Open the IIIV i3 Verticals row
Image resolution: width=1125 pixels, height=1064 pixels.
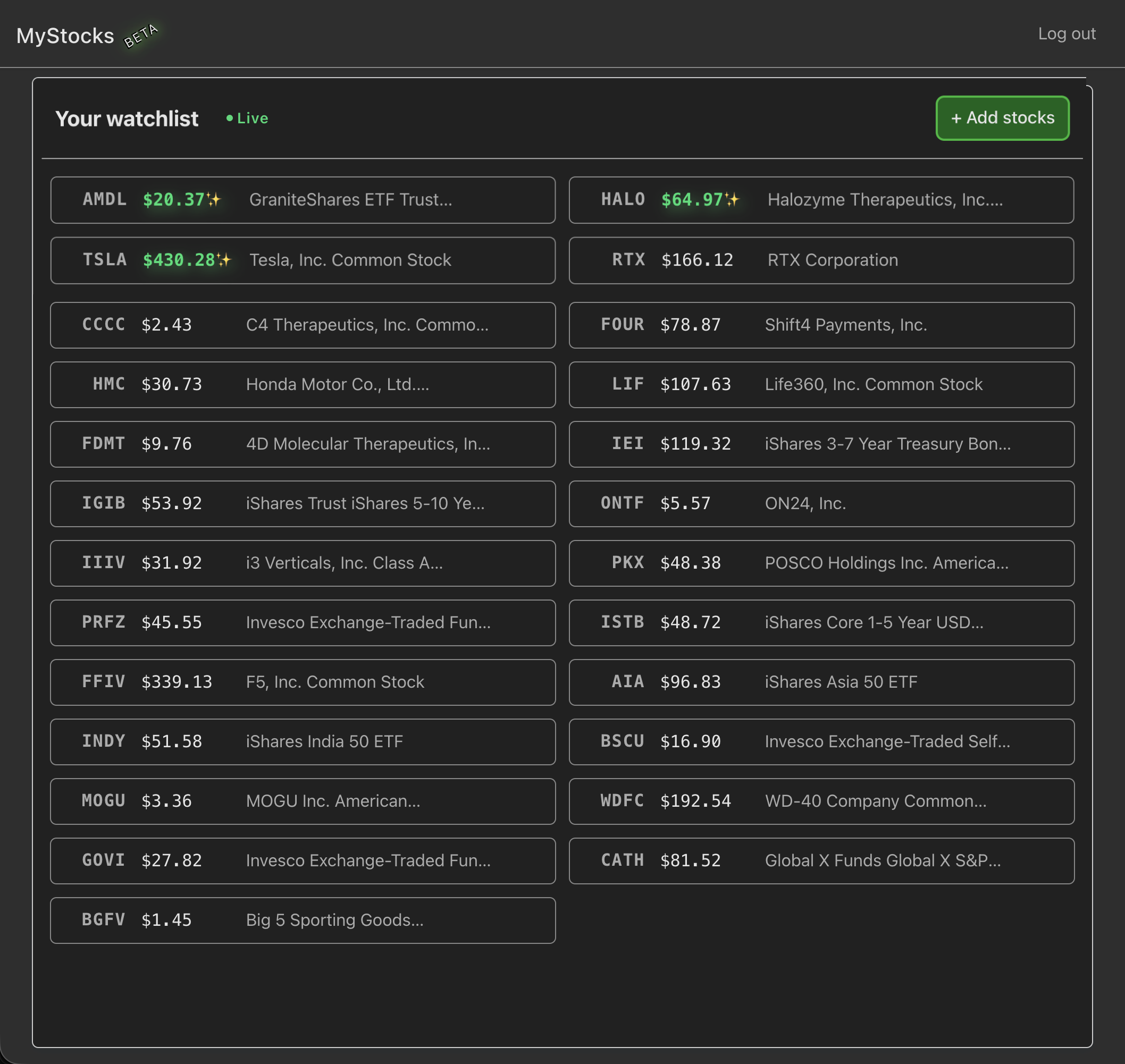303,563
